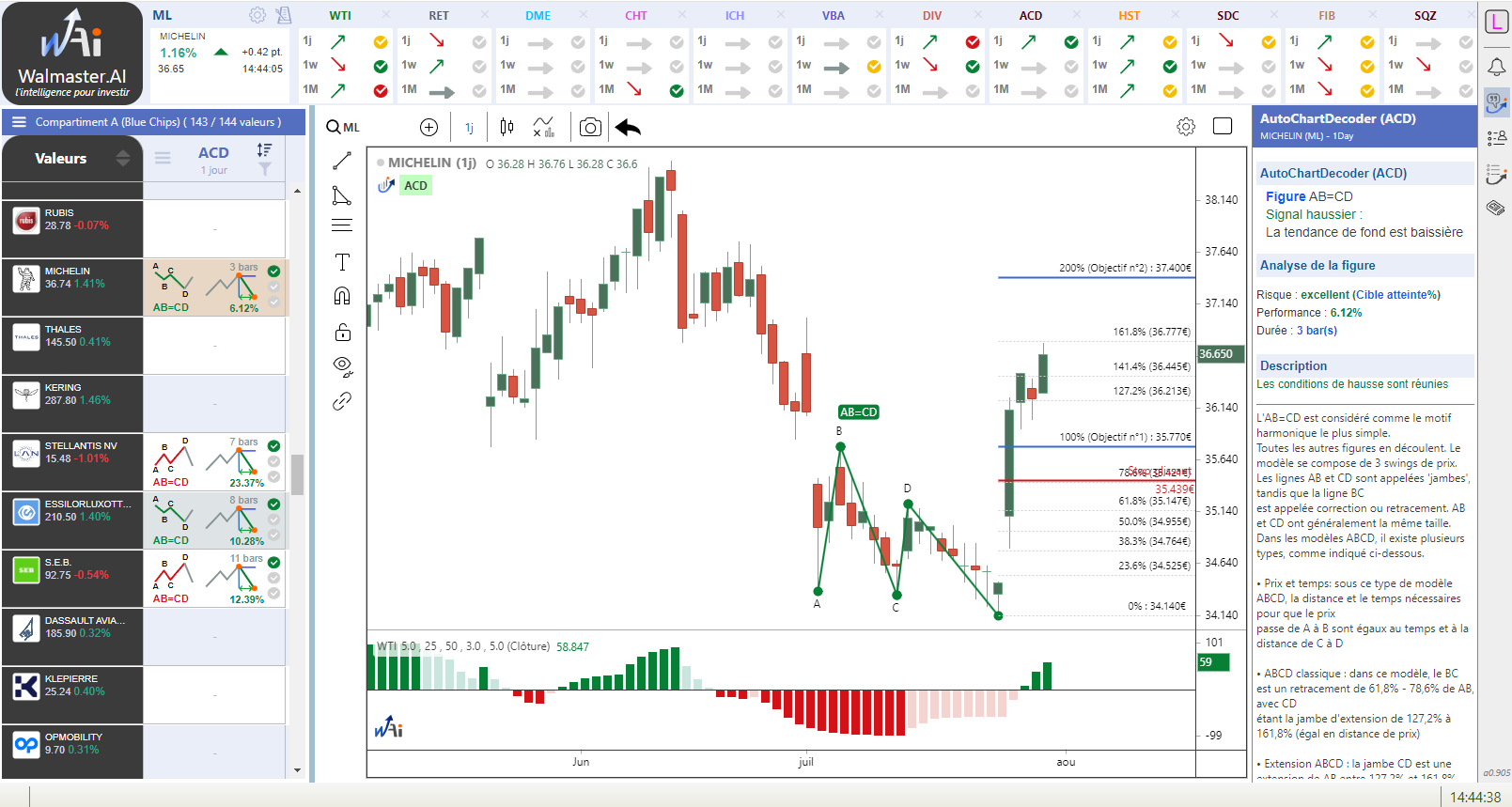Toggle the DIV 1j red check
This screenshot has width=1512, height=807.
[x=973, y=41]
